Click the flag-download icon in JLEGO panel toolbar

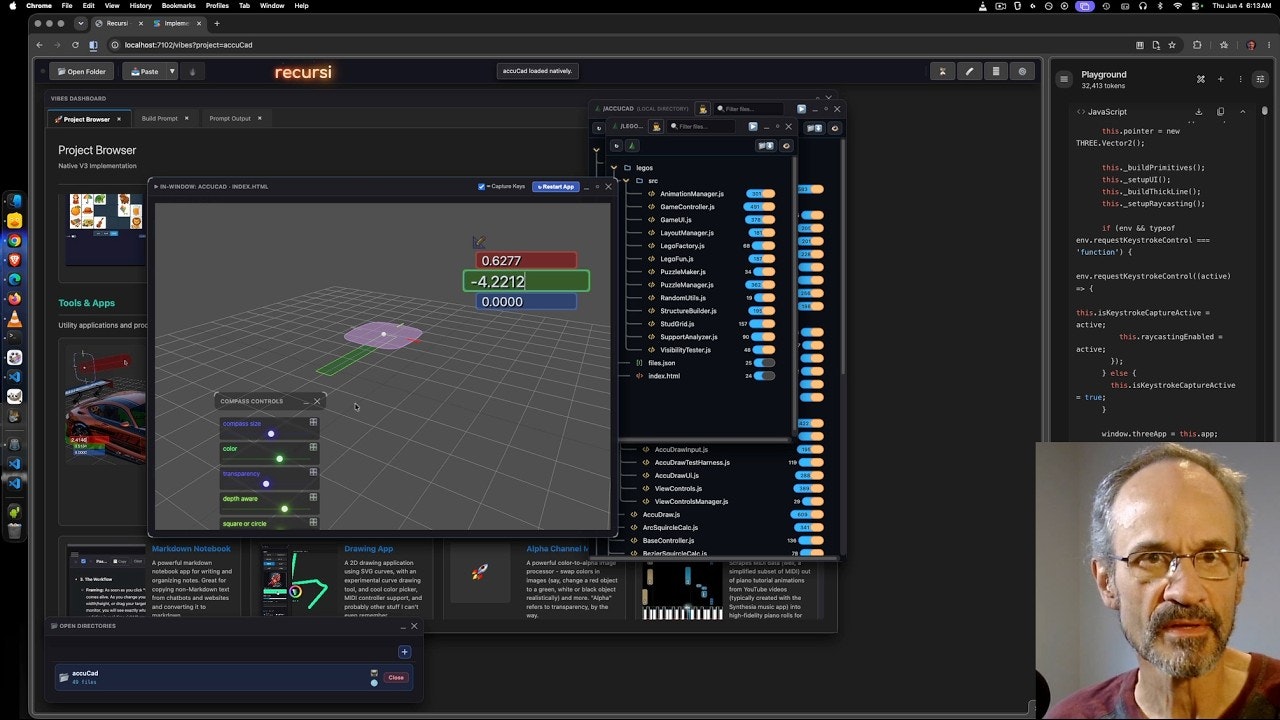coord(766,146)
